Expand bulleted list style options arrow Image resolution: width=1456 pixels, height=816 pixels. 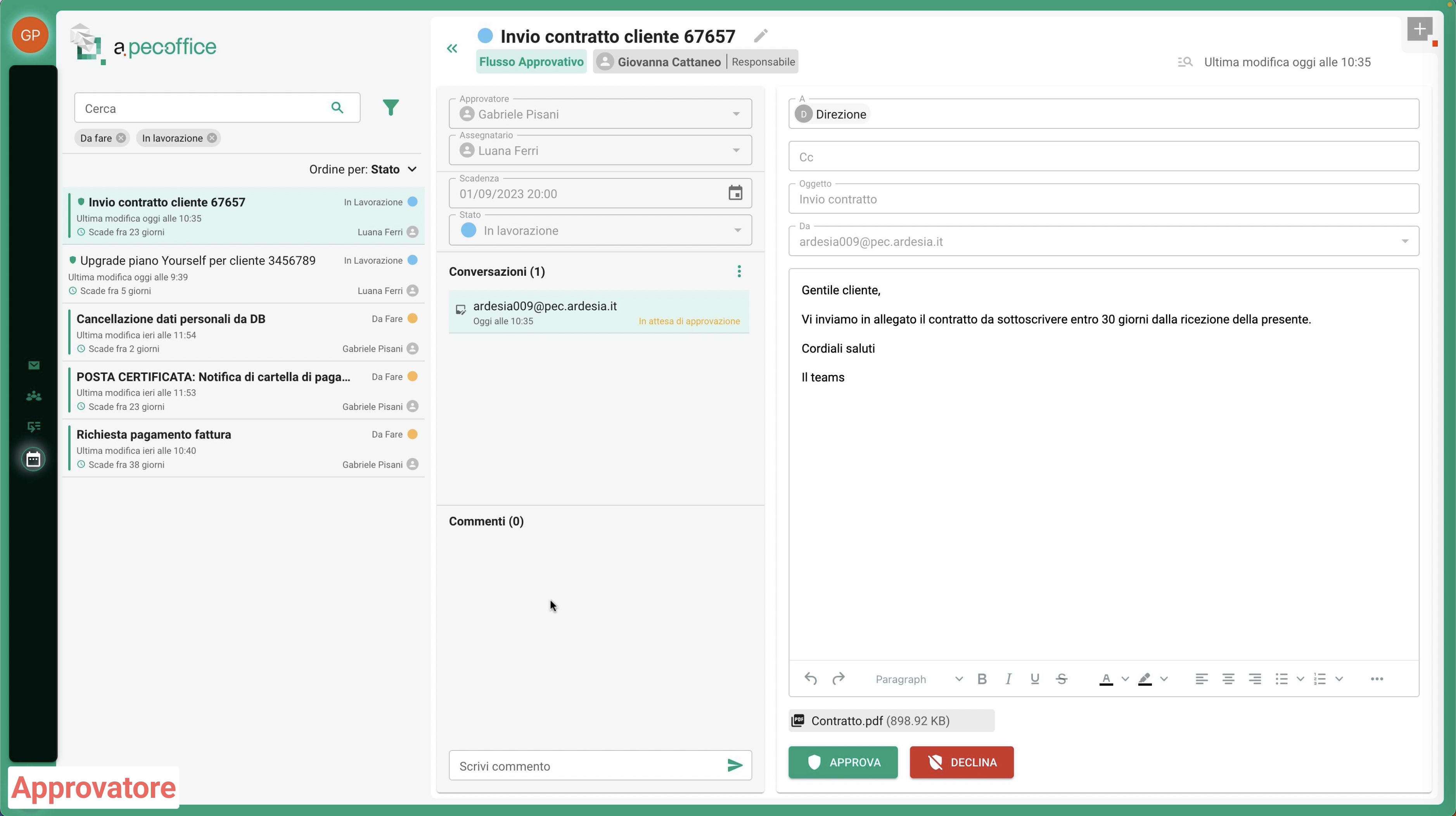(x=1300, y=679)
